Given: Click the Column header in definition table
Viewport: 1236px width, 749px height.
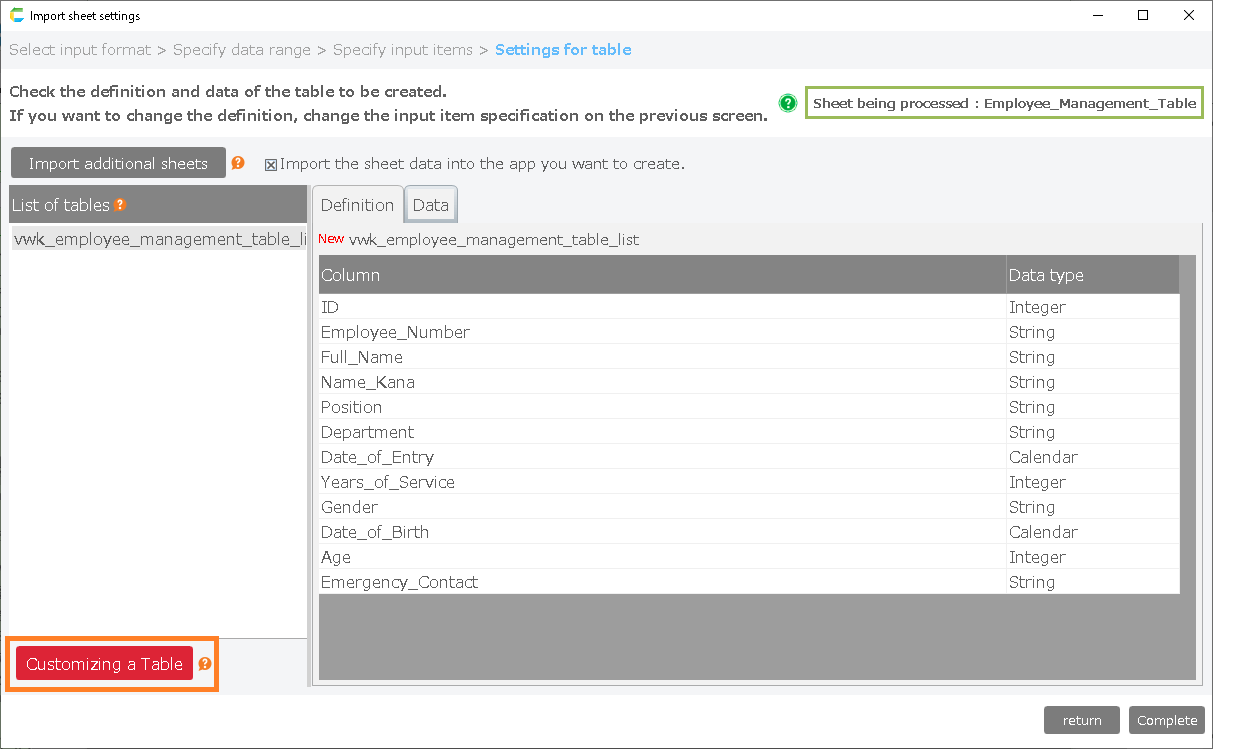Looking at the screenshot, I should coord(662,275).
